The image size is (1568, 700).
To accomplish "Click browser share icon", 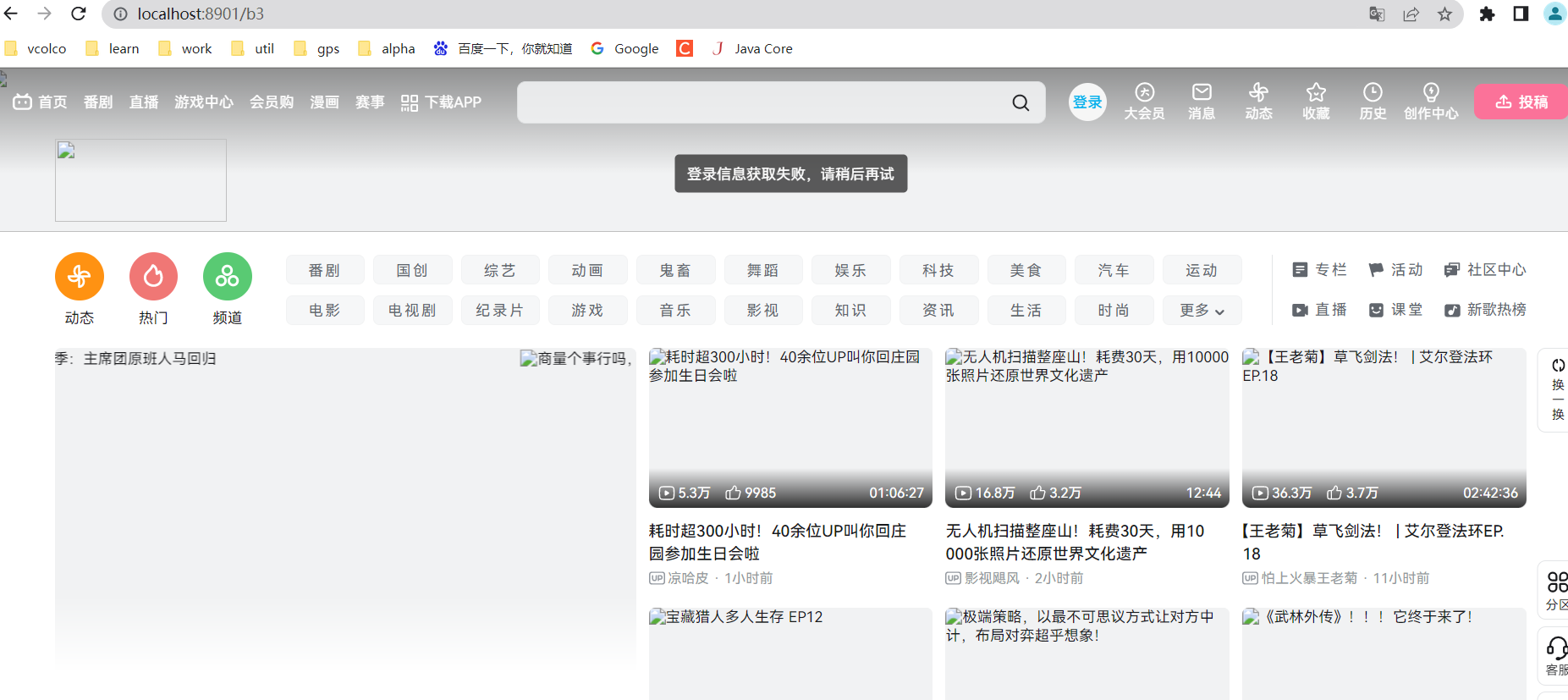I will click(x=1411, y=14).
